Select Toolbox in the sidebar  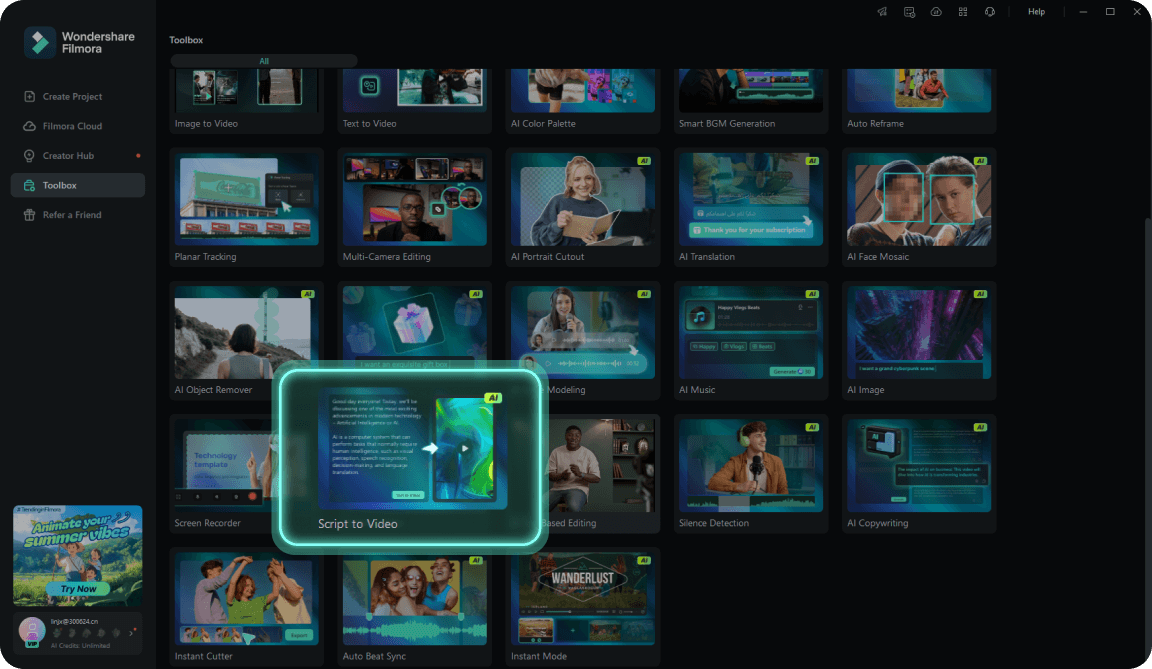tap(78, 185)
